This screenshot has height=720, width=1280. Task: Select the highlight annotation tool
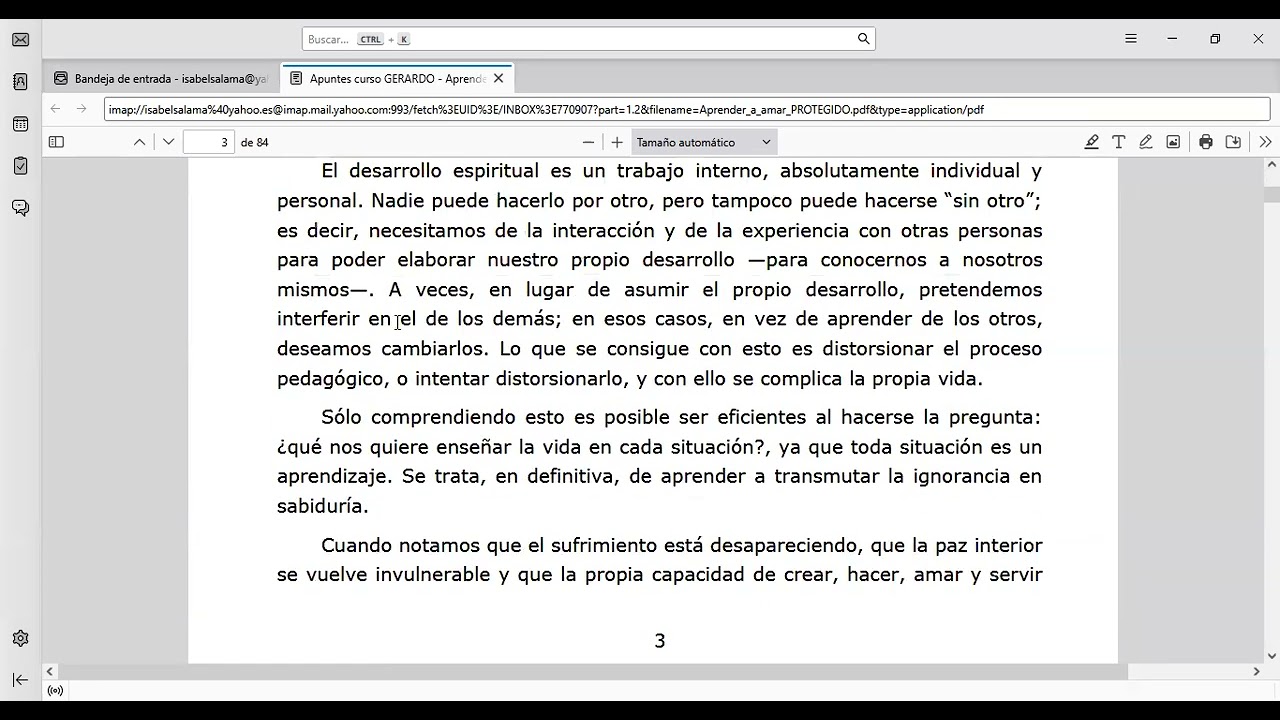tap(1092, 142)
